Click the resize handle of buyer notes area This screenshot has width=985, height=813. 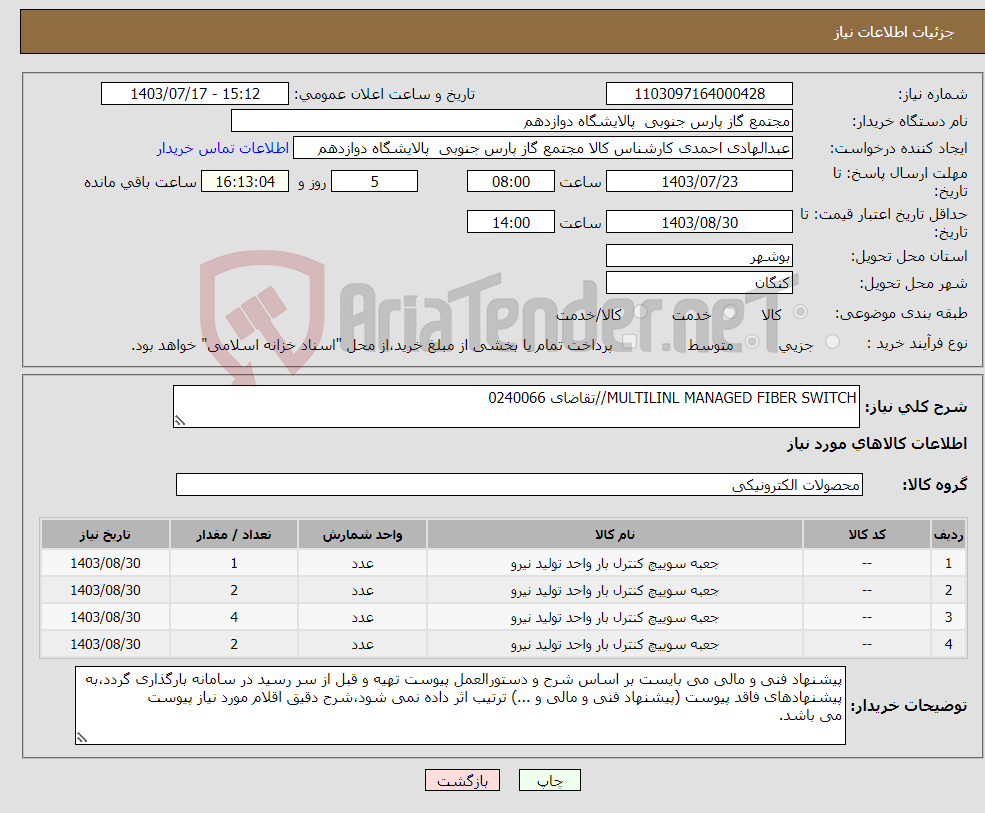(82, 738)
